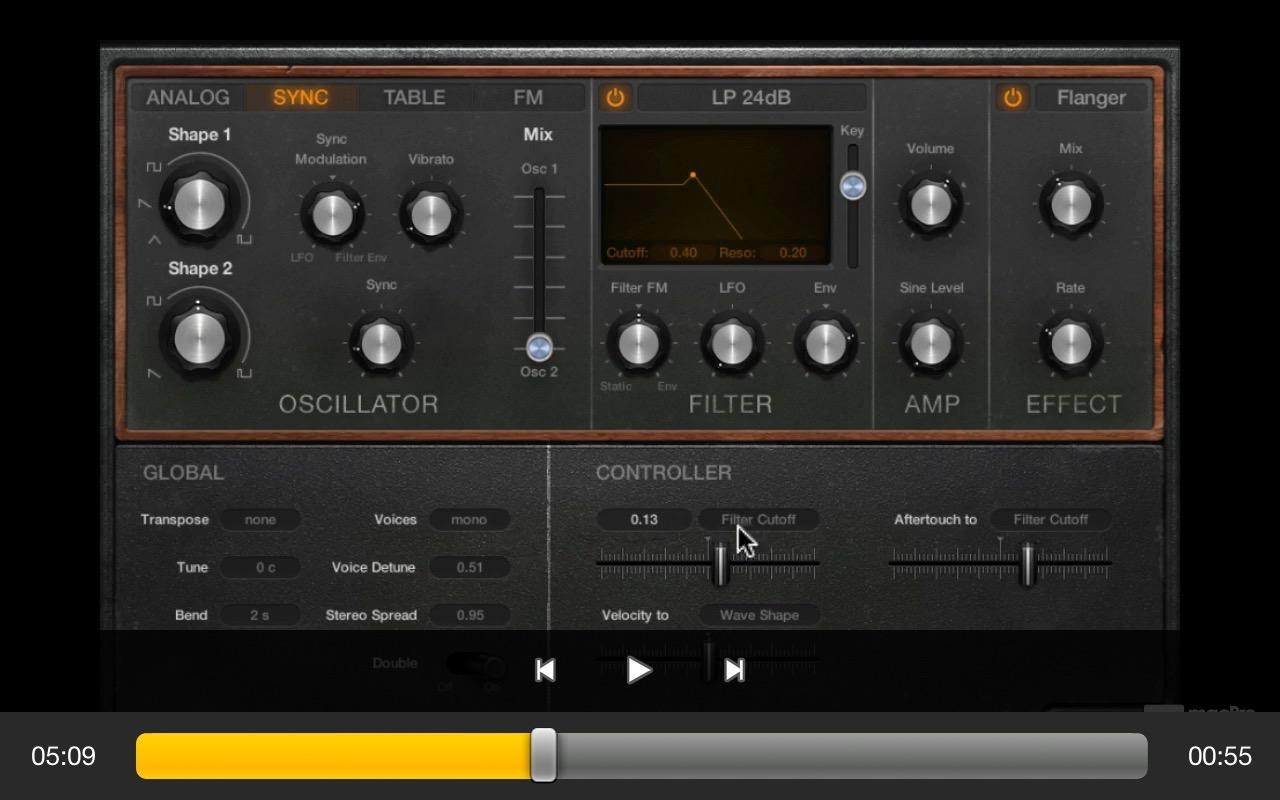Click the Velocity to Wave Shape button
The width and height of the screenshot is (1280, 800).
coord(759,615)
